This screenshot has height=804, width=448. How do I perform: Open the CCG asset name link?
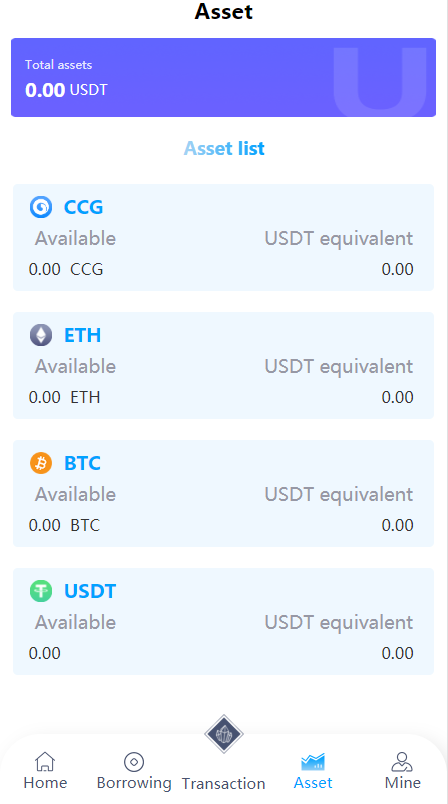click(84, 207)
